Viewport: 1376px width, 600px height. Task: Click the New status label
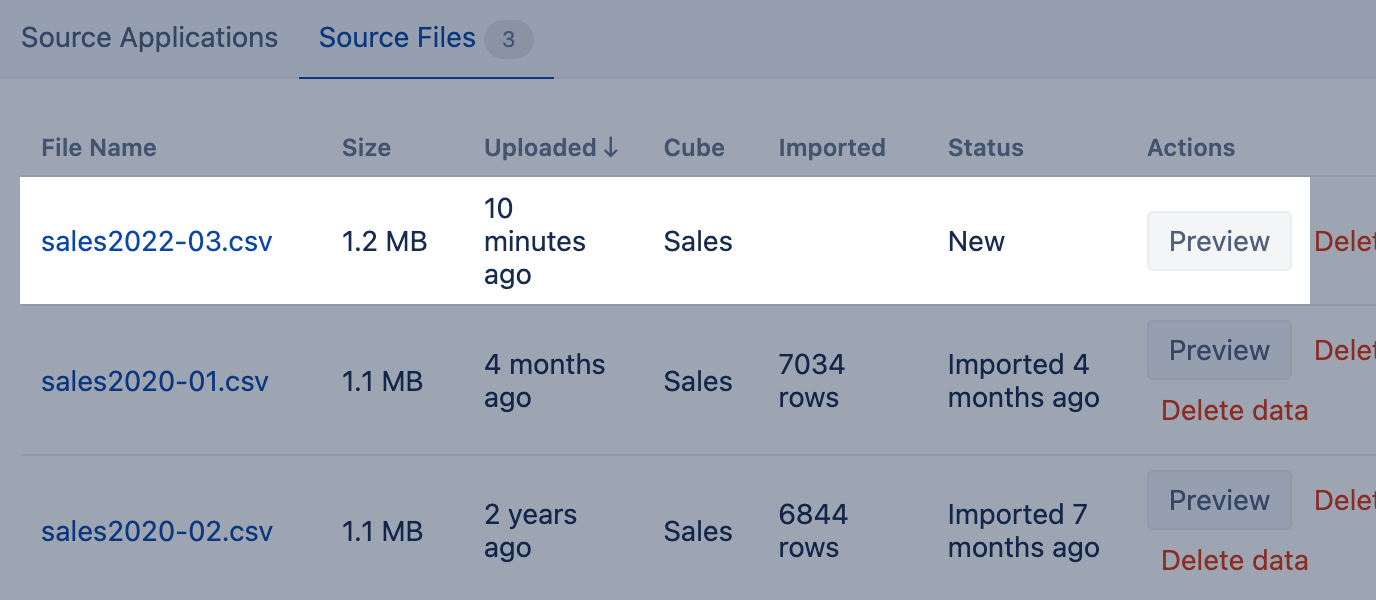coord(976,241)
